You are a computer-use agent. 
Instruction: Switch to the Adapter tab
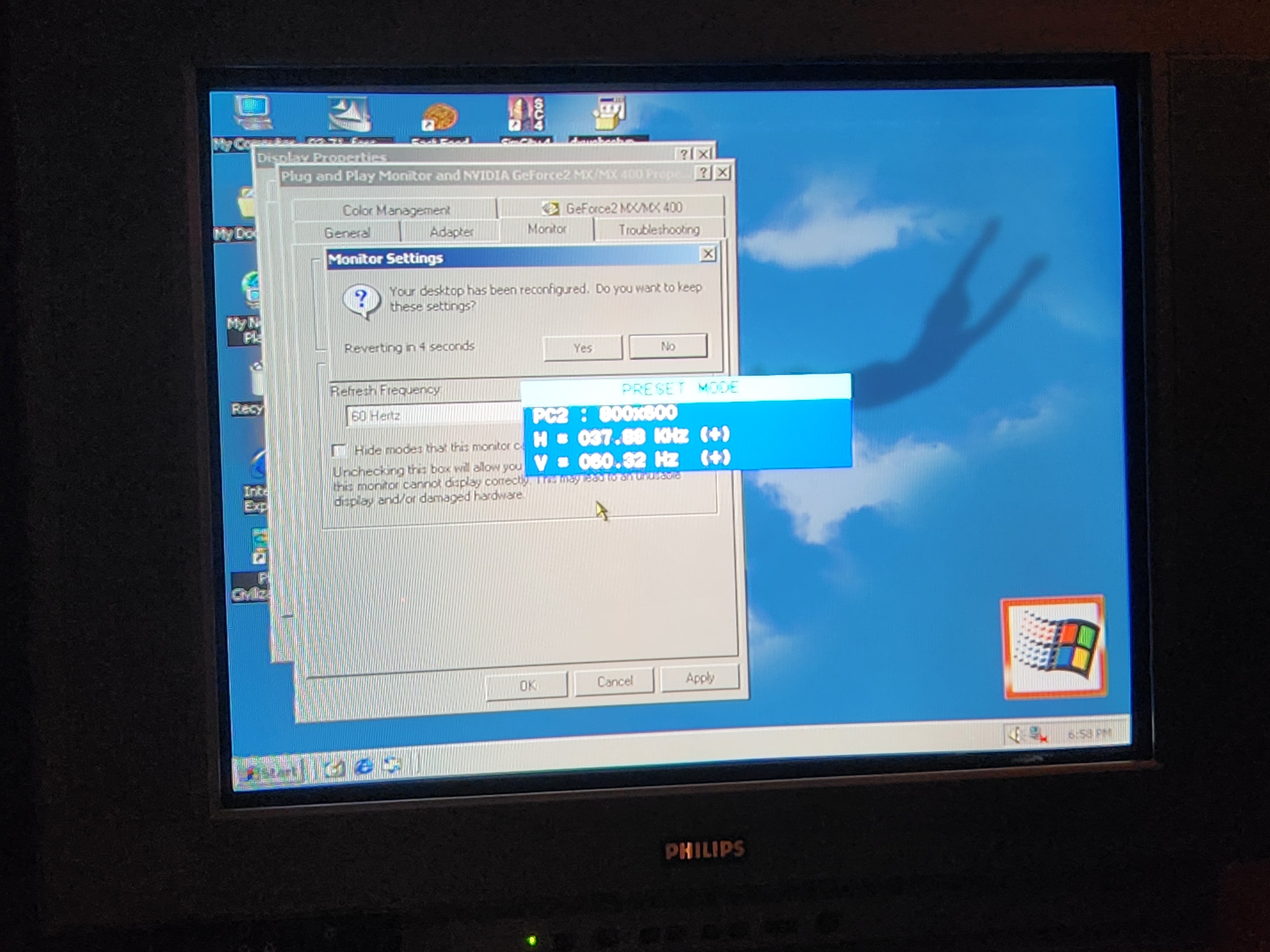[451, 232]
